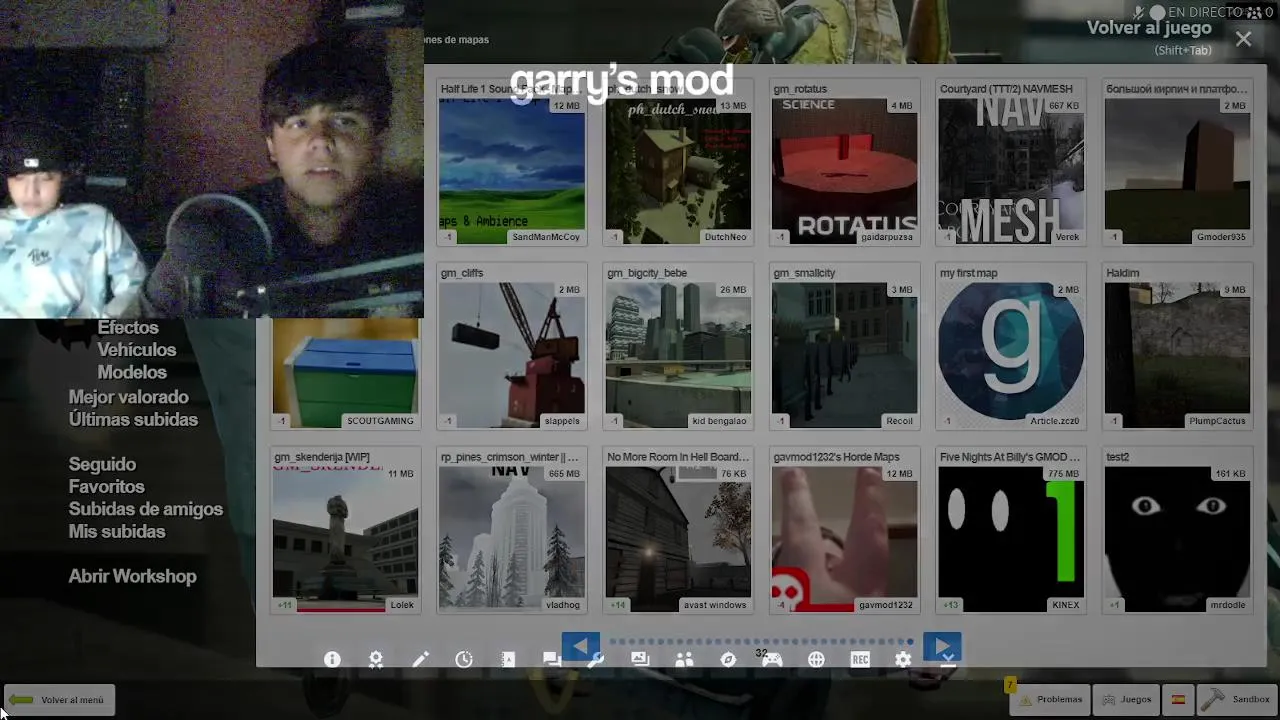Open gm_bigcity_bebe map thumbnail

pyautogui.click(x=678, y=355)
